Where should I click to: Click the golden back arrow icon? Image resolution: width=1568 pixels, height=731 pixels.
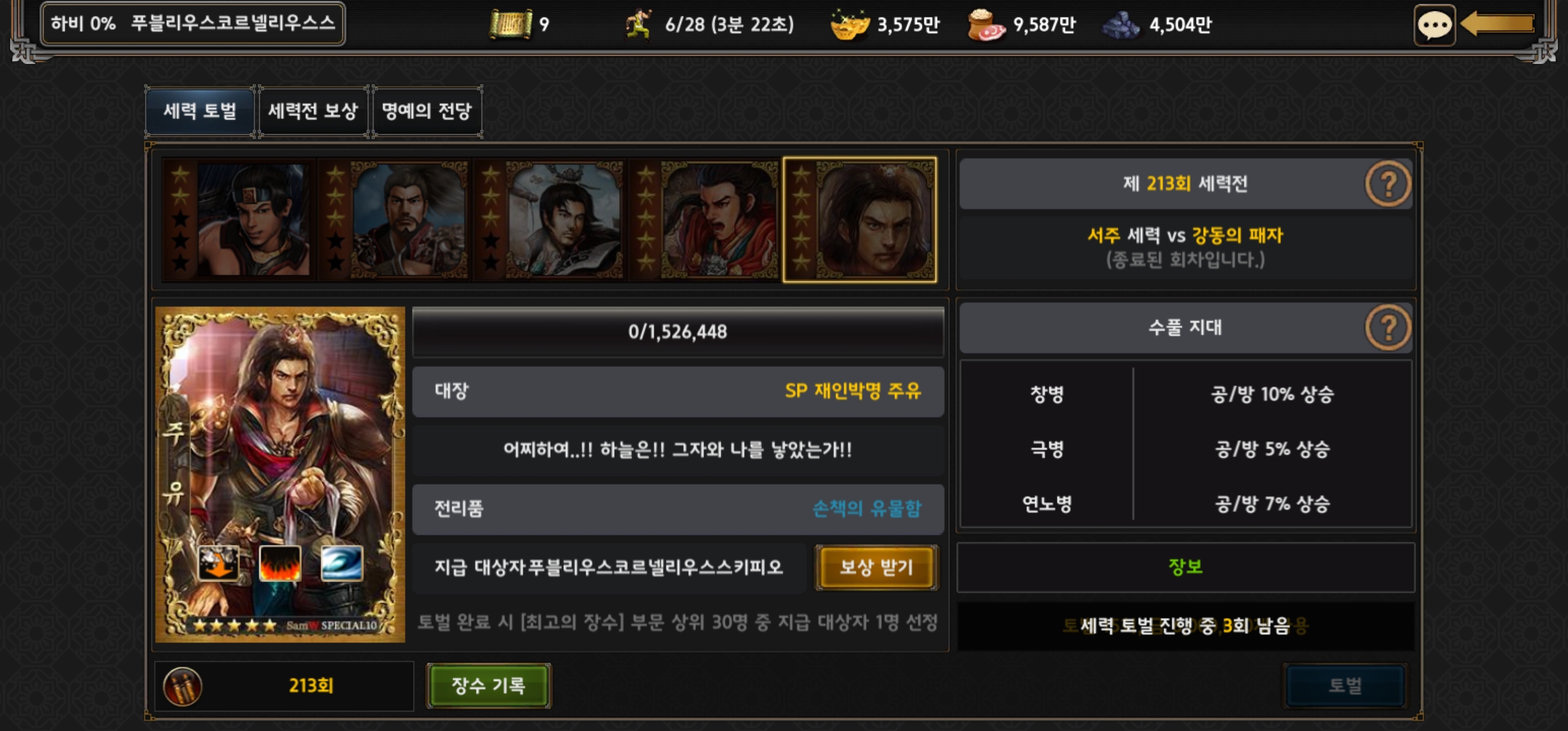[1498, 24]
